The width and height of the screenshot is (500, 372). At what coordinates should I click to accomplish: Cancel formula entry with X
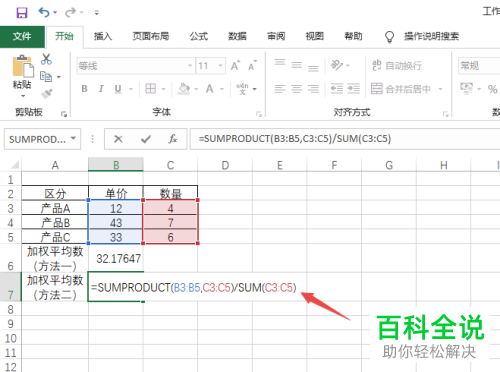(x=118, y=139)
